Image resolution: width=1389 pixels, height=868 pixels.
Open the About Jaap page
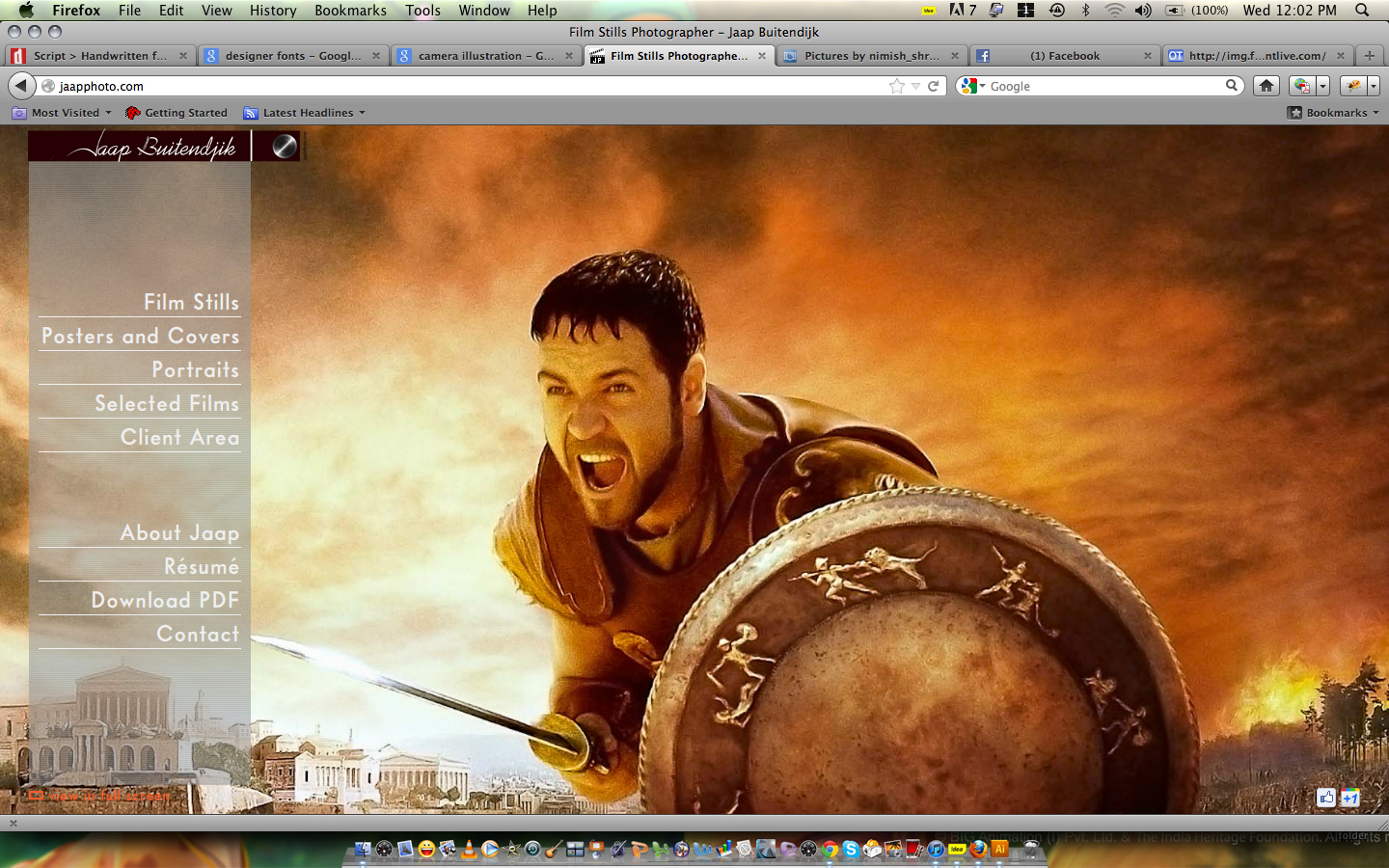(179, 532)
